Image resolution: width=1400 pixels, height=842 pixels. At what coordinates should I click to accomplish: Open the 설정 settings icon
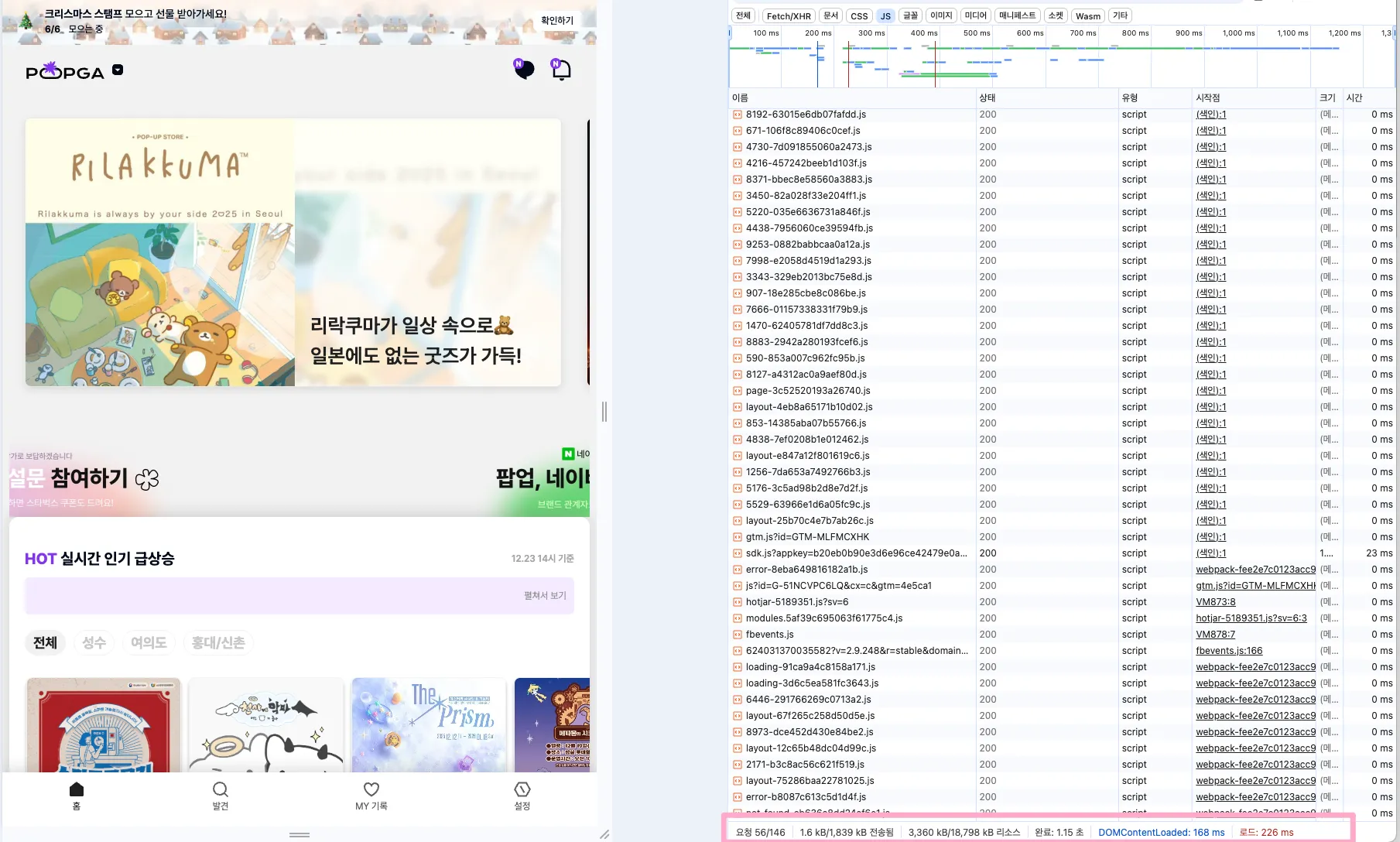[x=522, y=790]
